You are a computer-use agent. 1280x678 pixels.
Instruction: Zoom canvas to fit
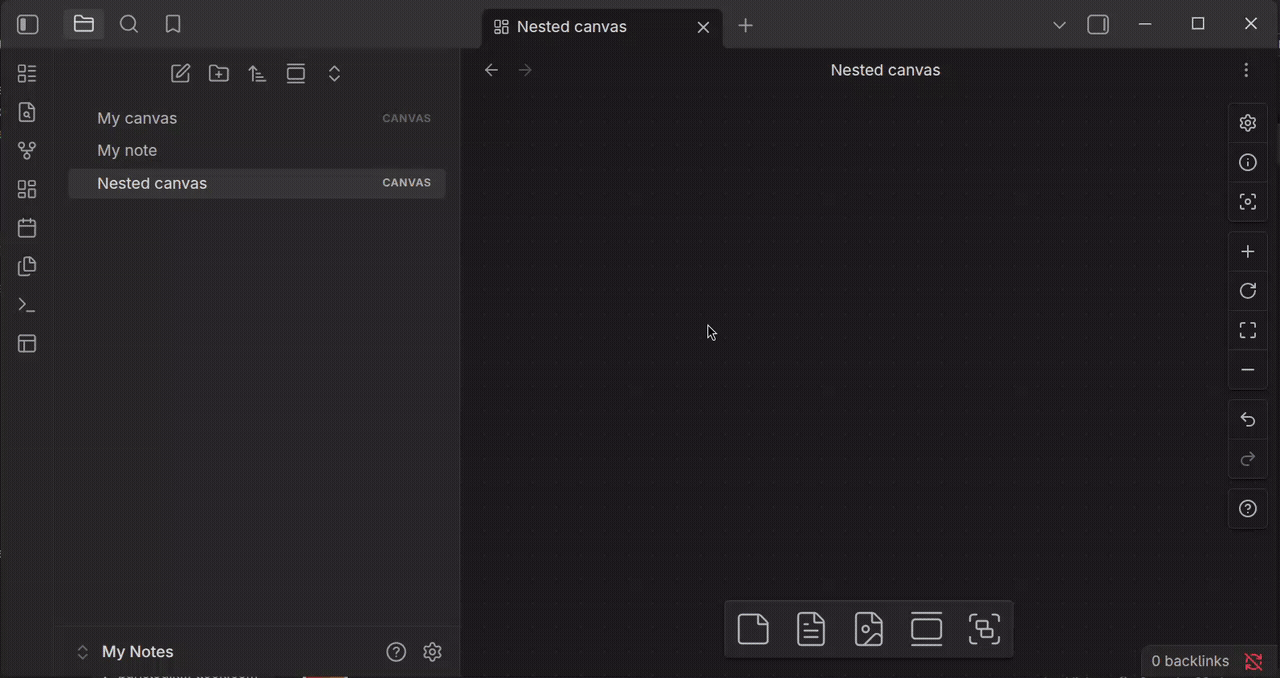(1248, 330)
